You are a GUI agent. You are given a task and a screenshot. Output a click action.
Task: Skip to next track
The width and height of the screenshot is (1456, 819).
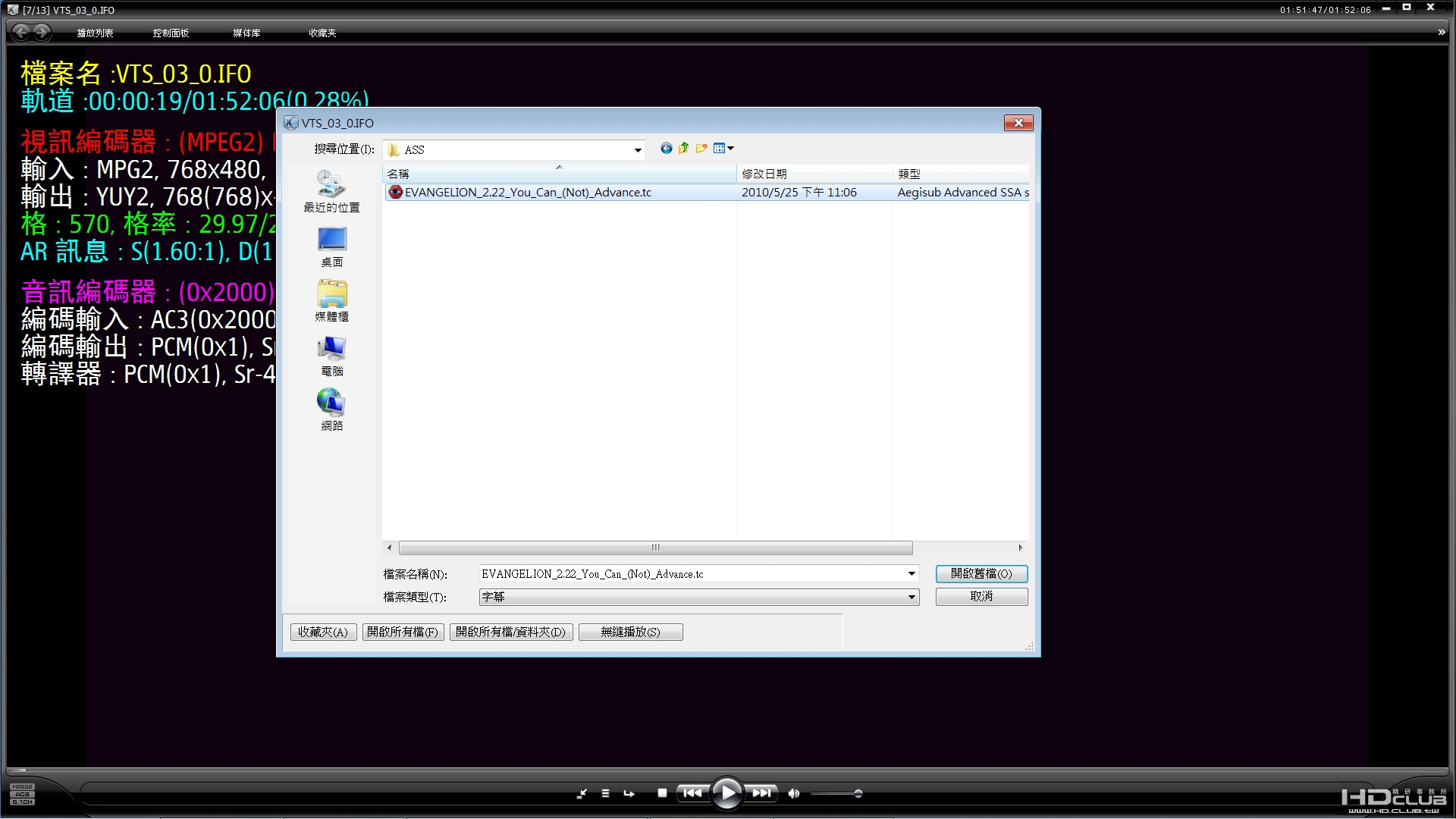coord(761,793)
